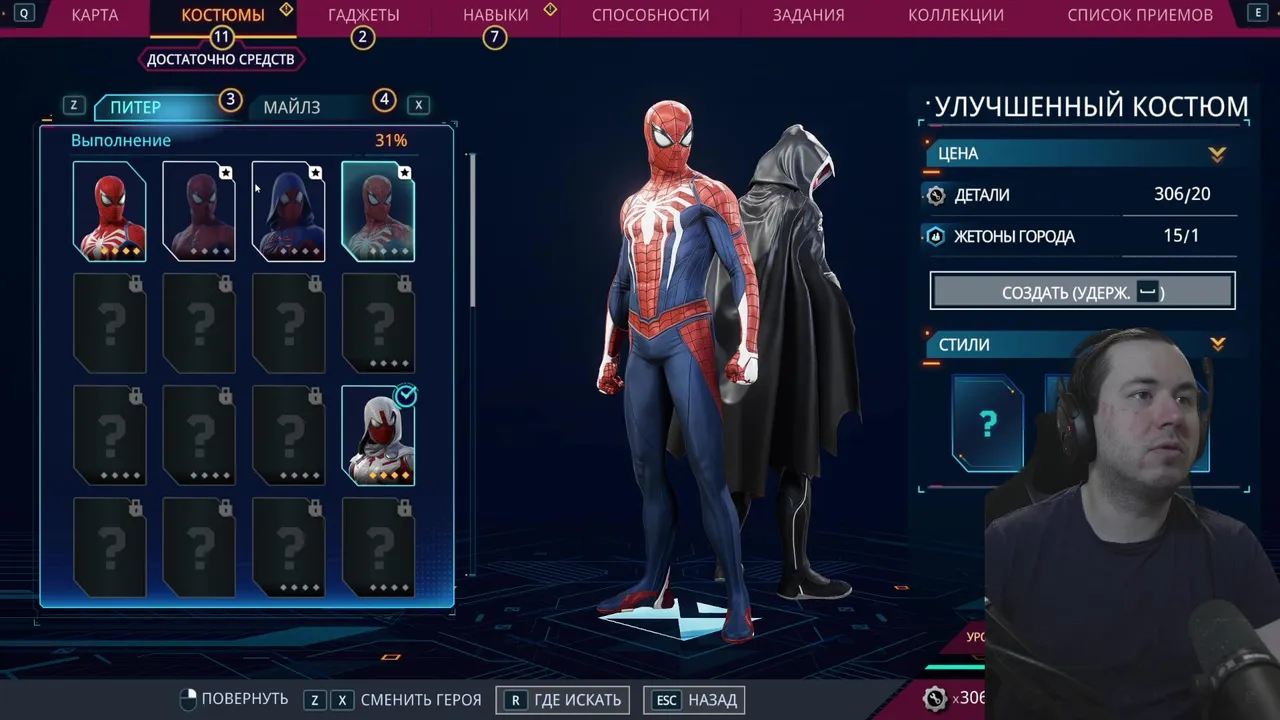The image size is (1280, 720).
Task: Click the ДОСТАТОЧНО СРЕДСТВ label
Action: tap(221, 60)
